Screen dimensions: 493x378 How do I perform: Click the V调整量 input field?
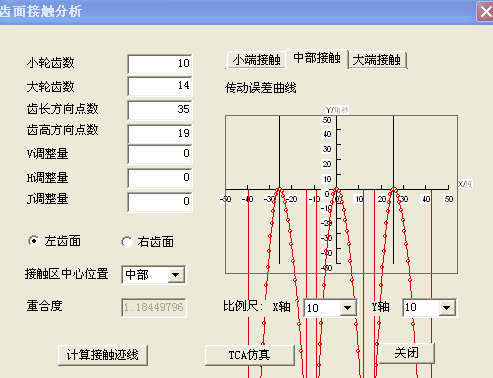pyautogui.click(x=160, y=154)
